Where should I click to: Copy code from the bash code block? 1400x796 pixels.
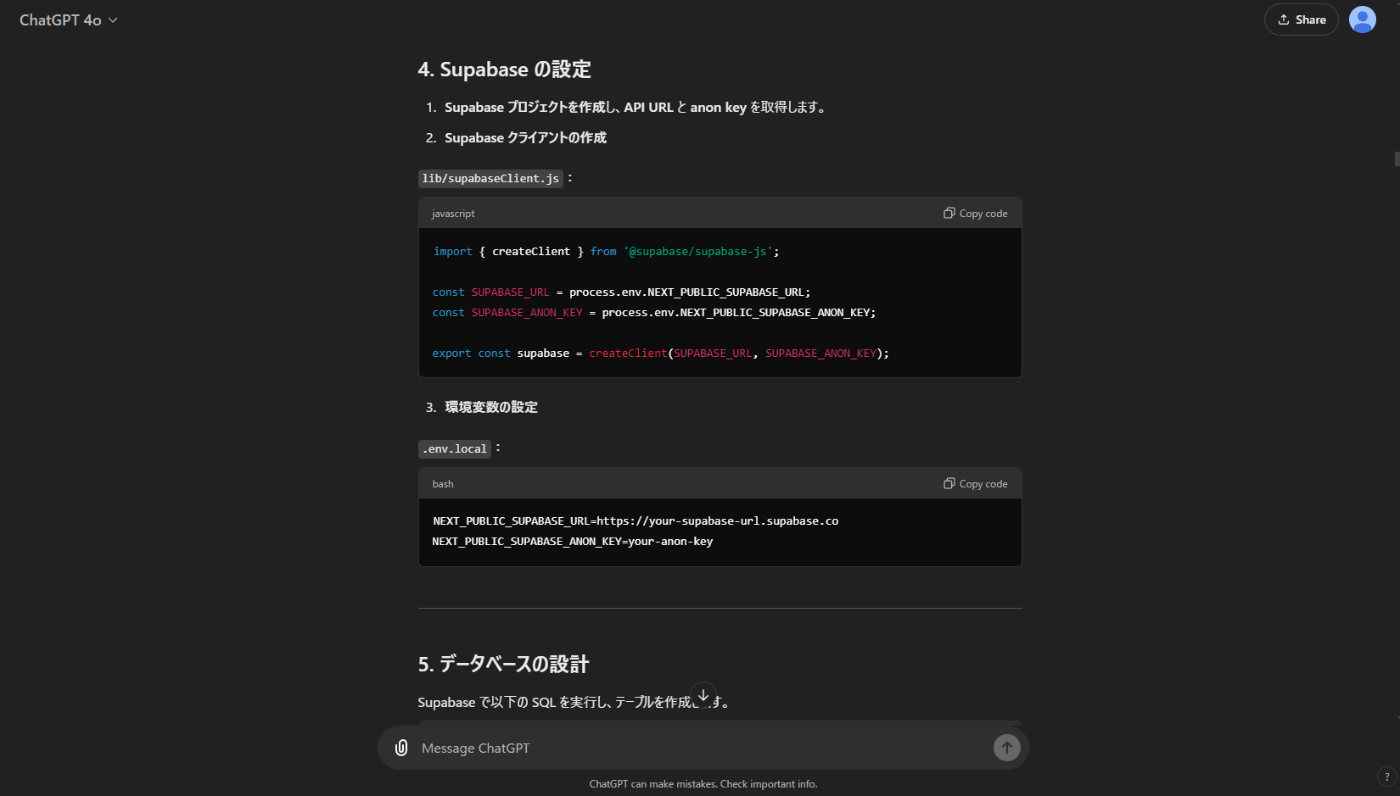975,483
